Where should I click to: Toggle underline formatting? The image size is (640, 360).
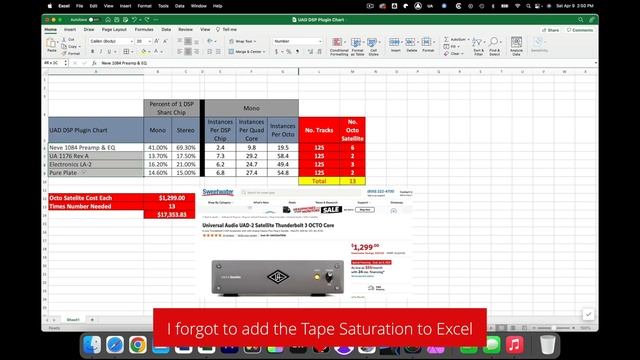click(109, 52)
